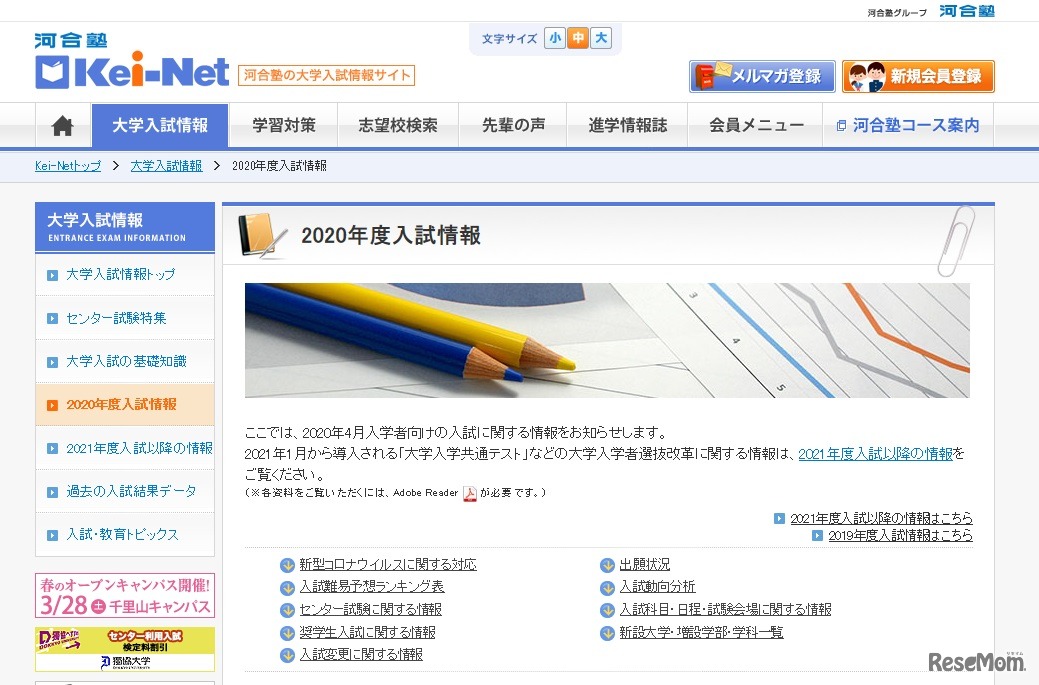
Task: Select the home icon in the navigation bar
Action: point(61,124)
